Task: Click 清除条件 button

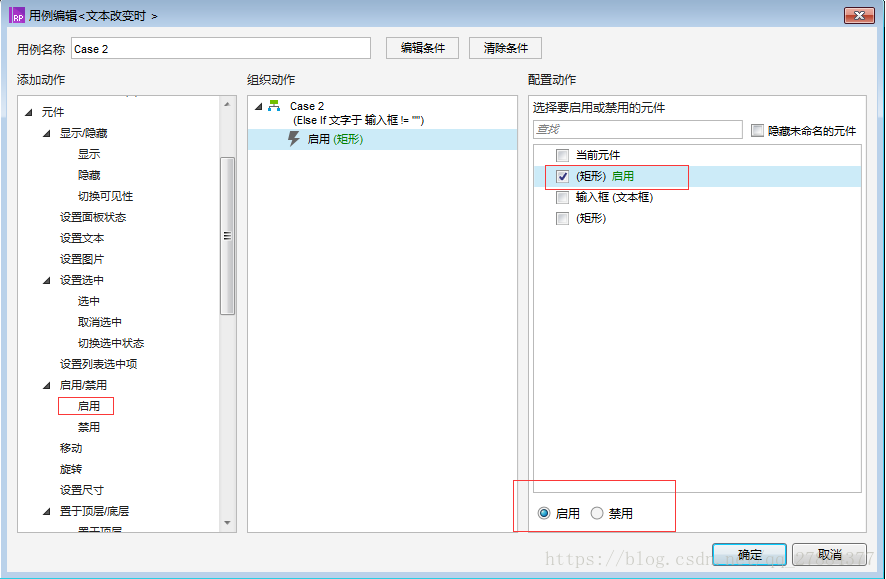Action: point(505,48)
